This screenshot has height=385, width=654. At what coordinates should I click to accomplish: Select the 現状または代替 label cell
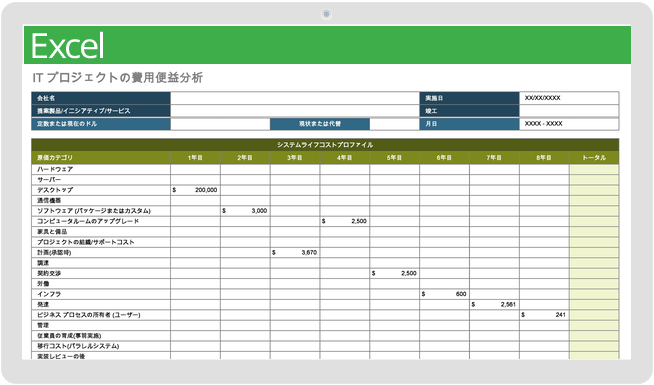(x=320, y=124)
